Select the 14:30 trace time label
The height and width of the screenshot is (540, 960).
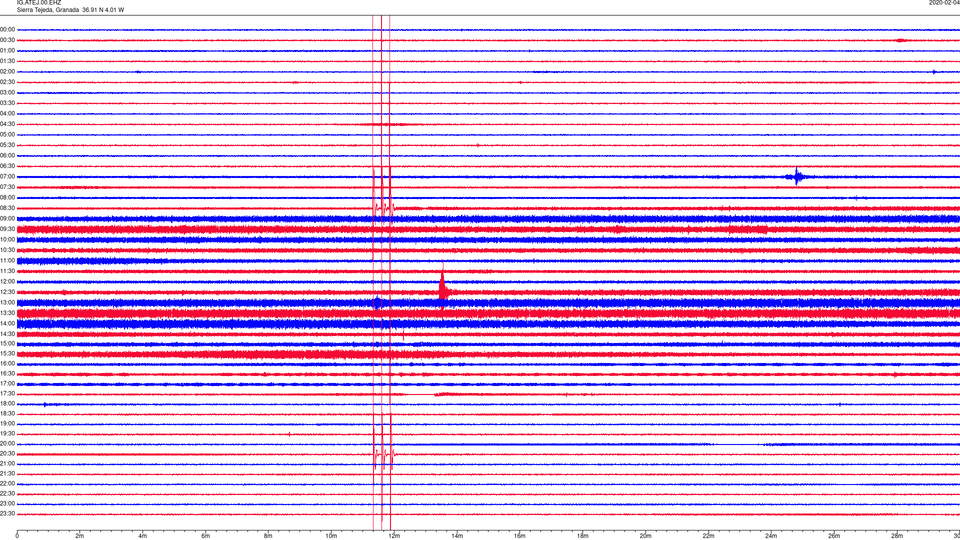[8, 334]
